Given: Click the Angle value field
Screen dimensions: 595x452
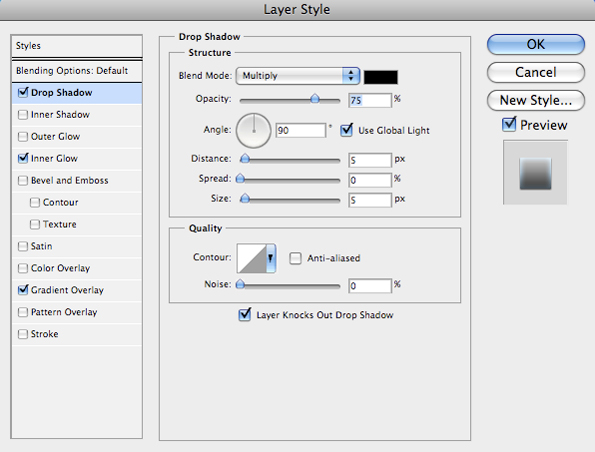Looking at the screenshot, I should pos(301,131).
